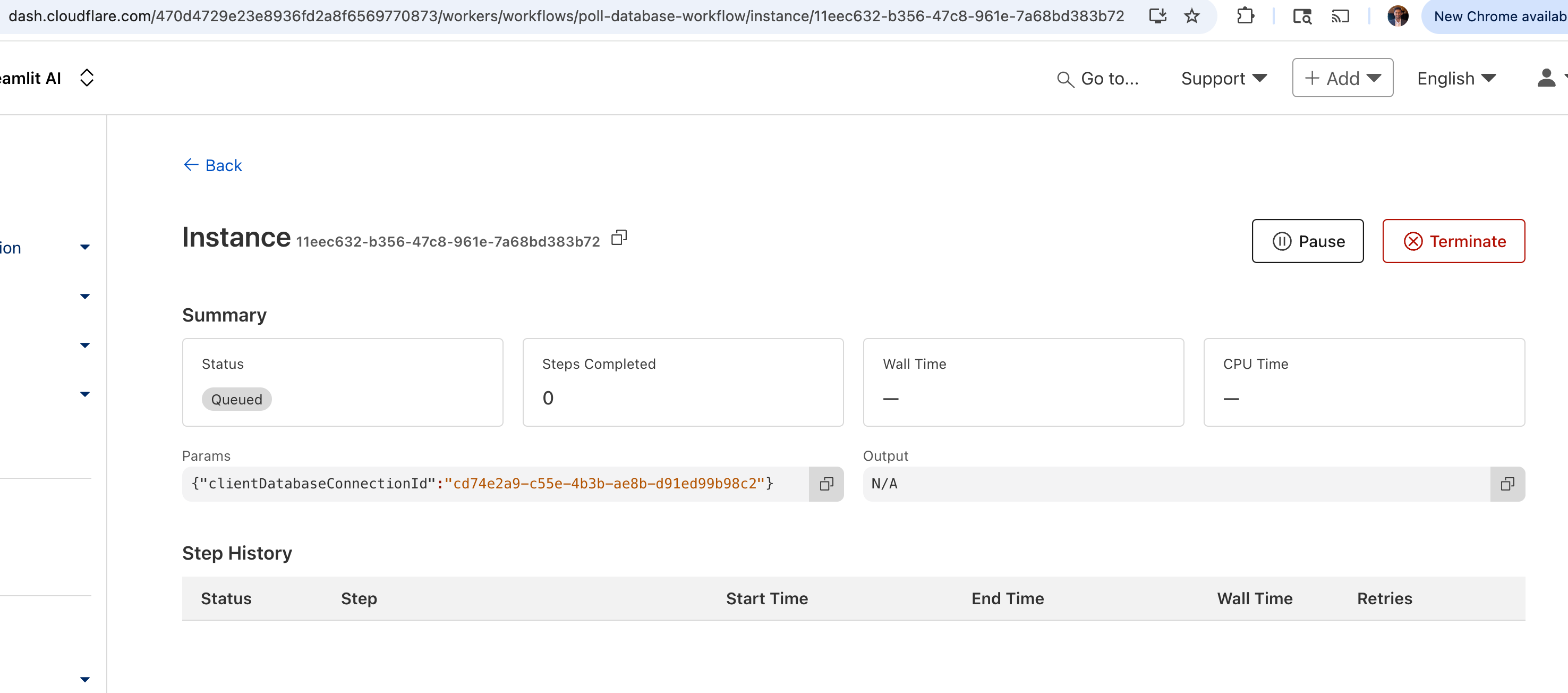Click the Chrome profile avatar
Screen dimensions: 1568x693
click(x=1397, y=16)
